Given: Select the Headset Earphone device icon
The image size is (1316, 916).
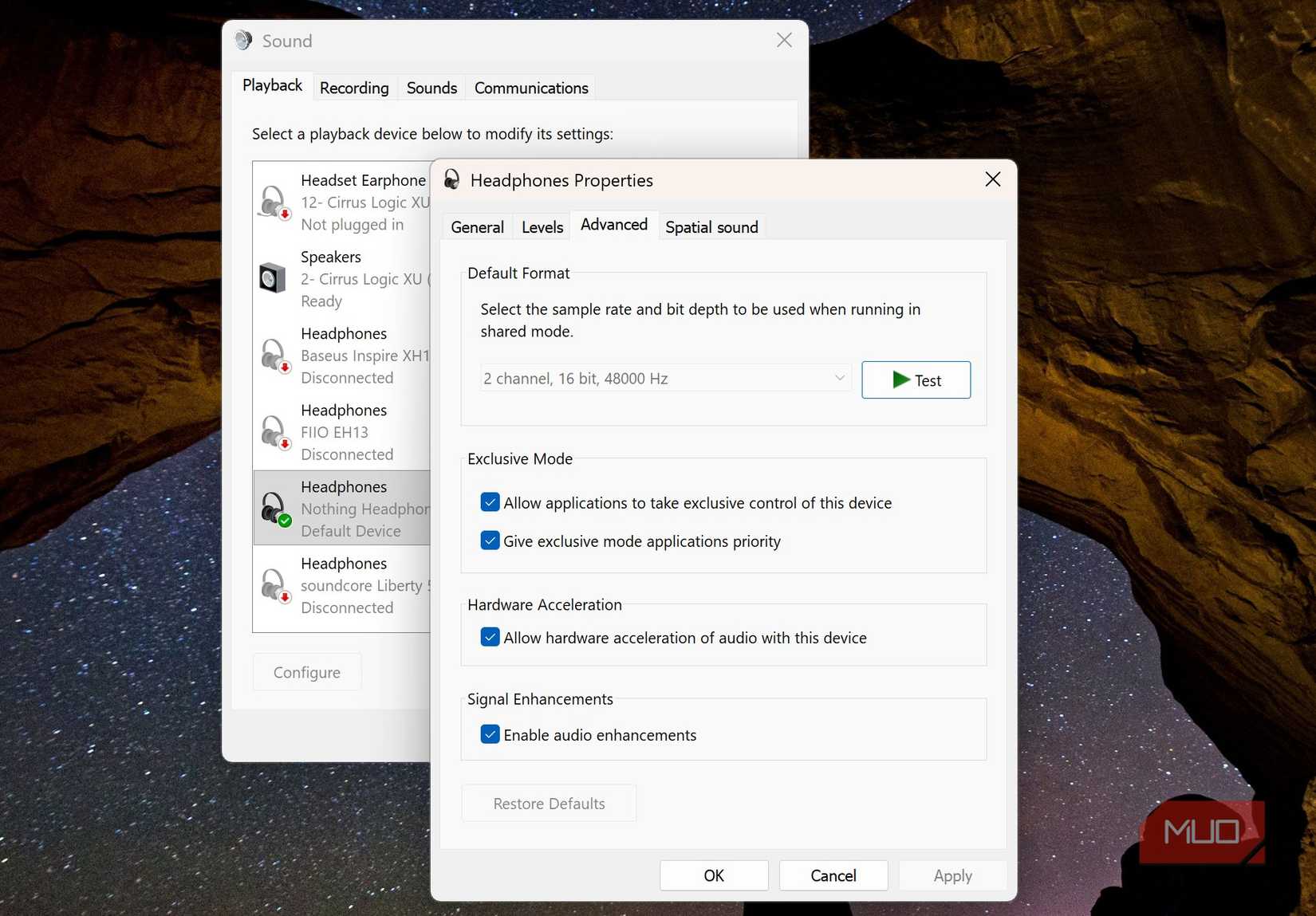Looking at the screenshot, I should [x=274, y=202].
